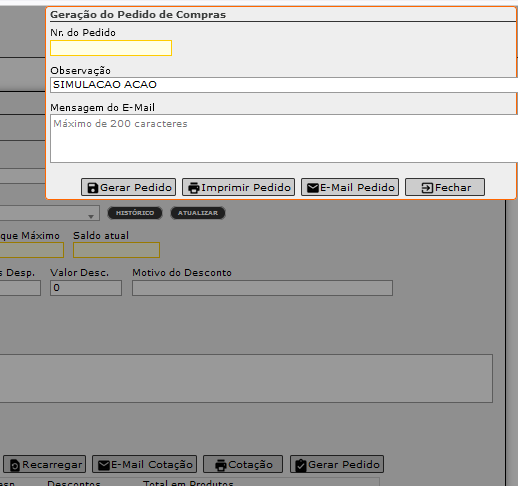The width and height of the screenshot is (518, 486).
Task: Click the Imprimir Pedido button label
Action: click(x=246, y=188)
